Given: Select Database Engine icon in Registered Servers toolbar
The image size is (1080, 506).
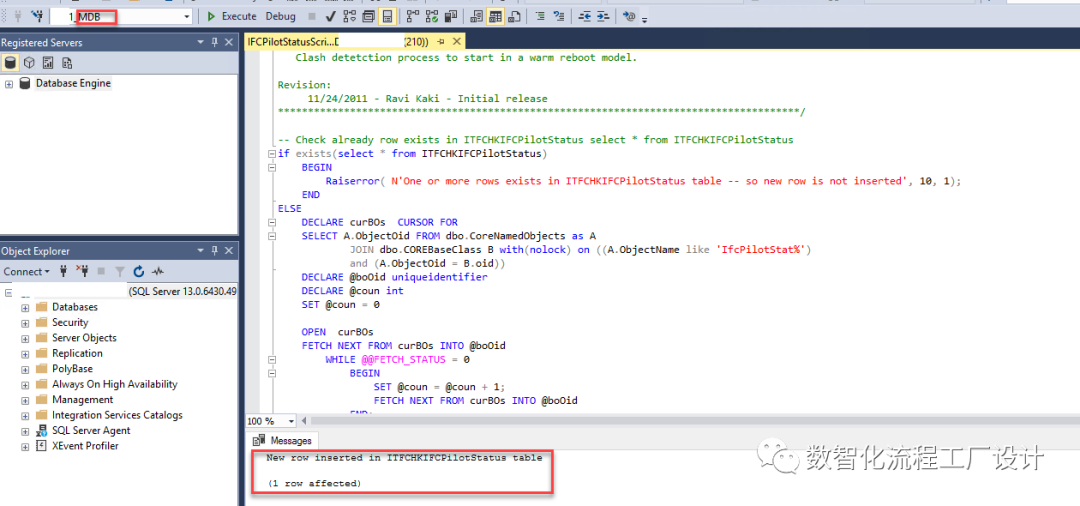Looking at the screenshot, I should (x=10, y=63).
